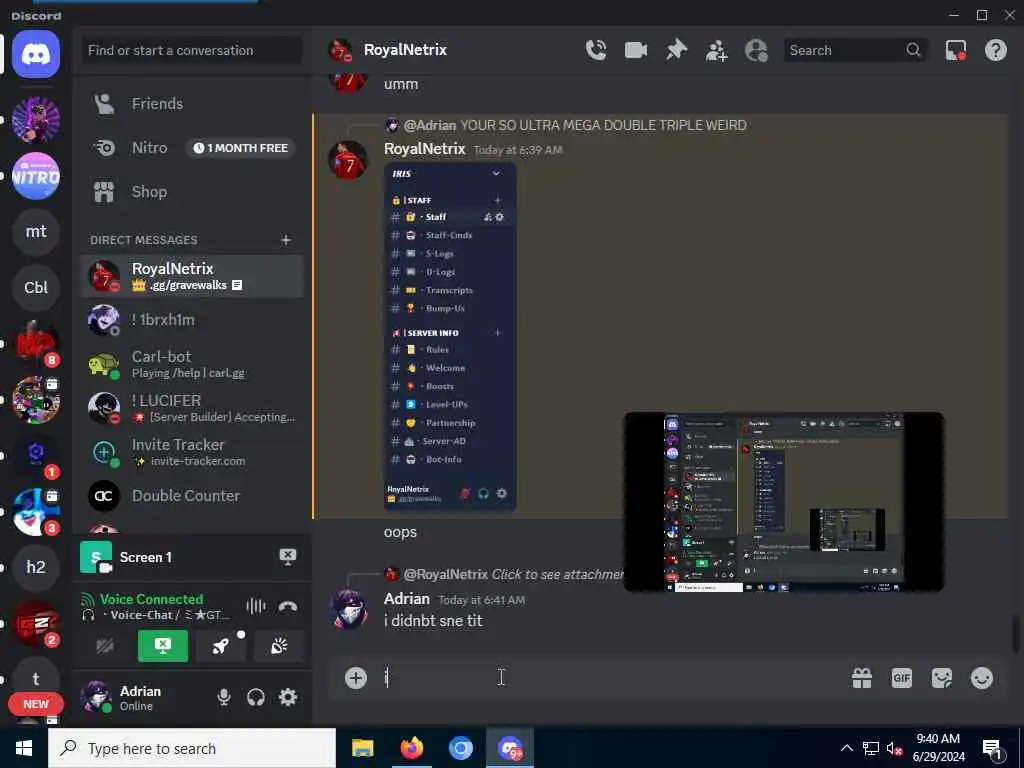
Task: Click the chat scrollbar
Action: click(1015, 633)
